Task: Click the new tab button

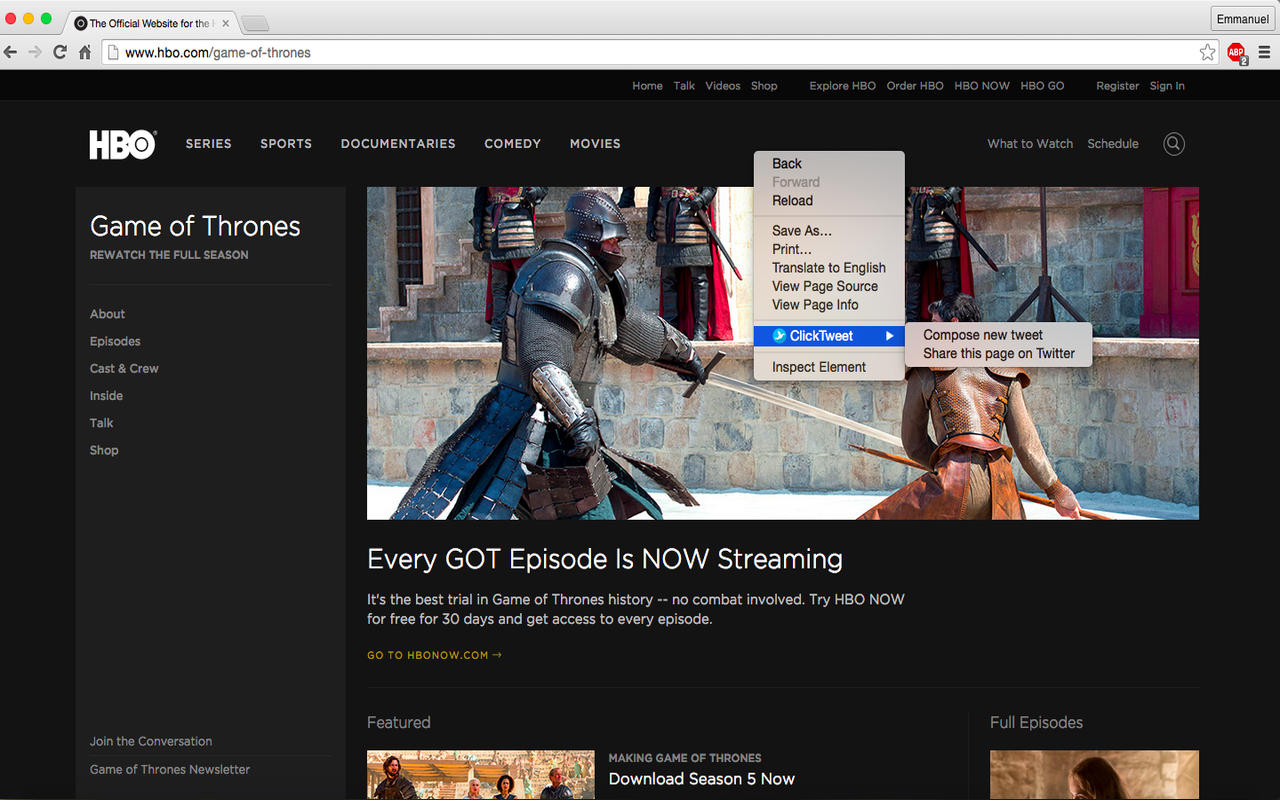Action: click(x=255, y=23)
